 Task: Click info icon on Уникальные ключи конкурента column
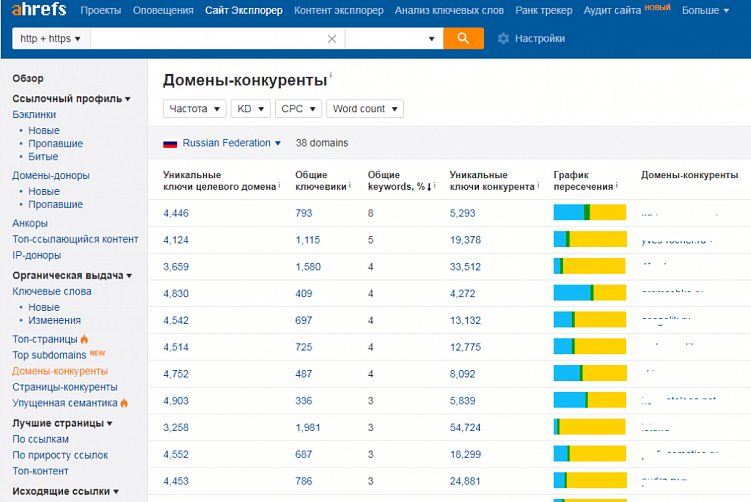538,185
